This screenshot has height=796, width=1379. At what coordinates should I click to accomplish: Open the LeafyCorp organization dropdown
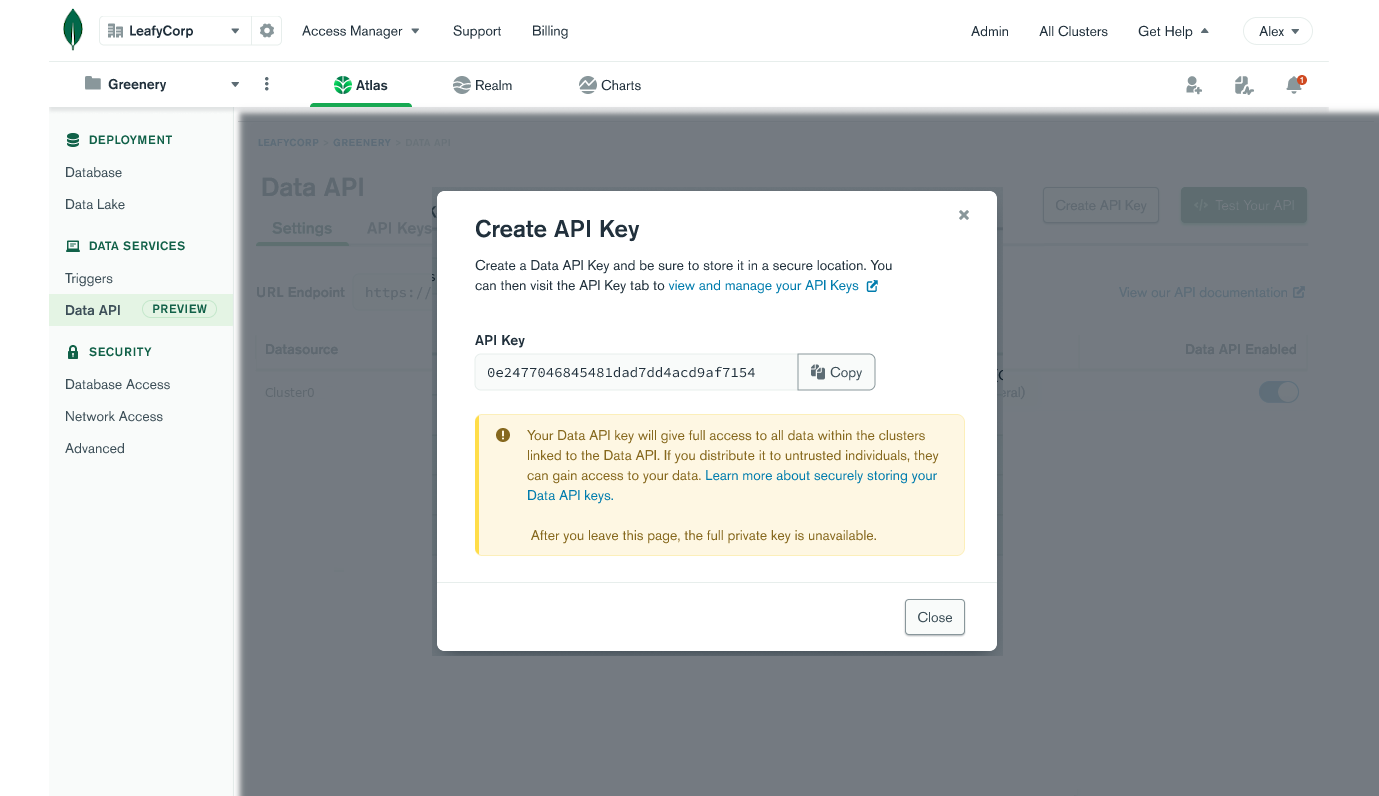(173, 31)
